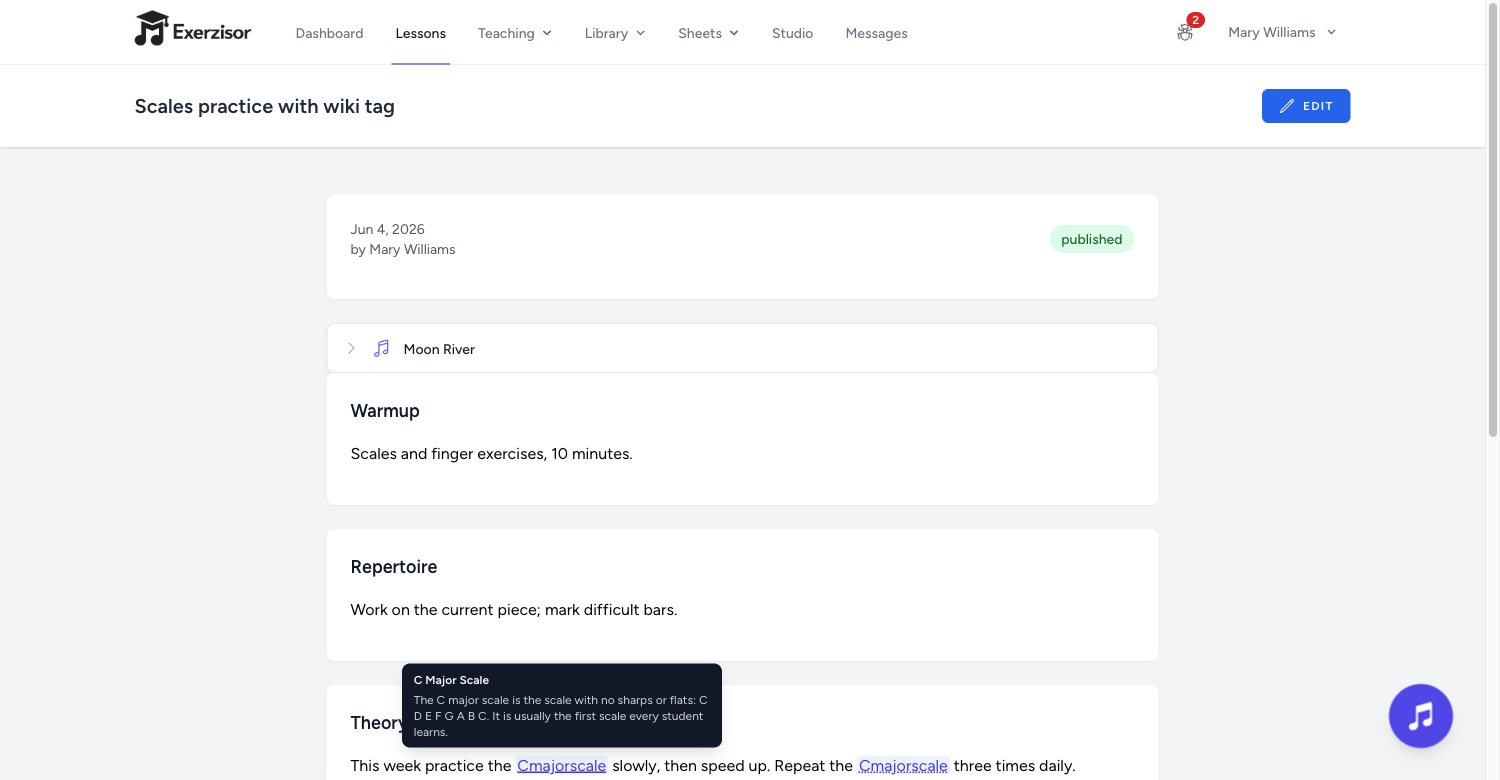This screenshot has width=1500, height=780.
Task: Click the 'by Mary Williams' author text
Action: 403,249
